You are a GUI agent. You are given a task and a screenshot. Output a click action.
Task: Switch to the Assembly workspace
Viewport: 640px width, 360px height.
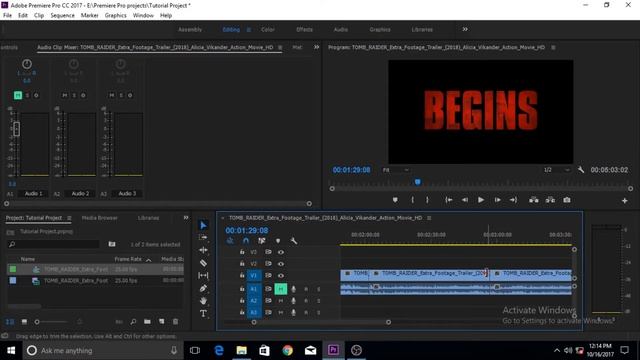point(190,29)
